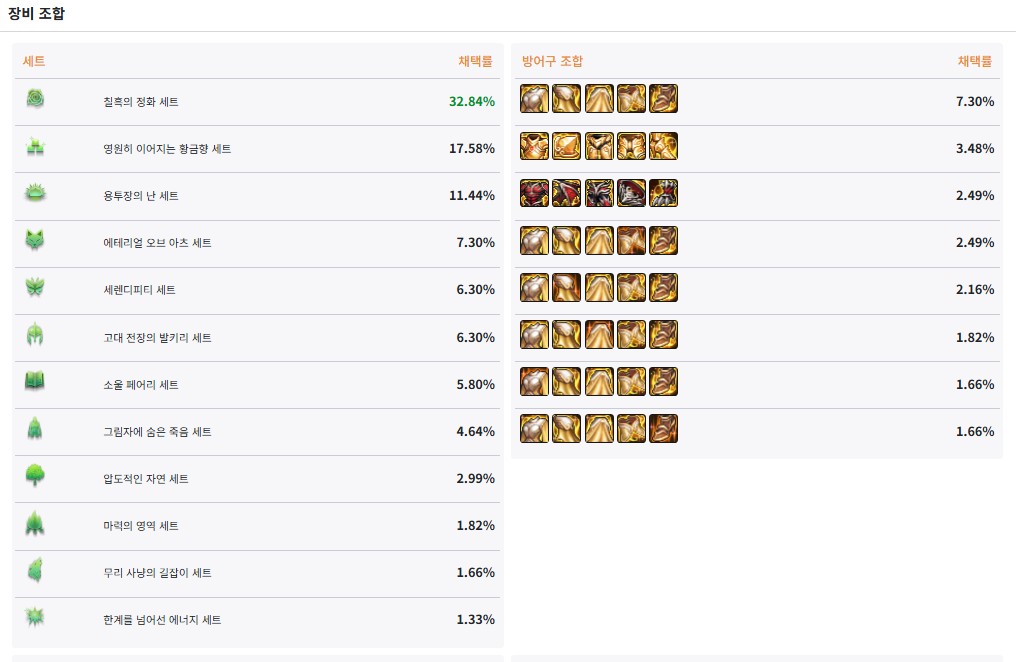Click the 에테리얼 오브 아츠 세트 icon
Image resolution: width=1016 pixels, height=662 pixels.
[x=35, y=241]
